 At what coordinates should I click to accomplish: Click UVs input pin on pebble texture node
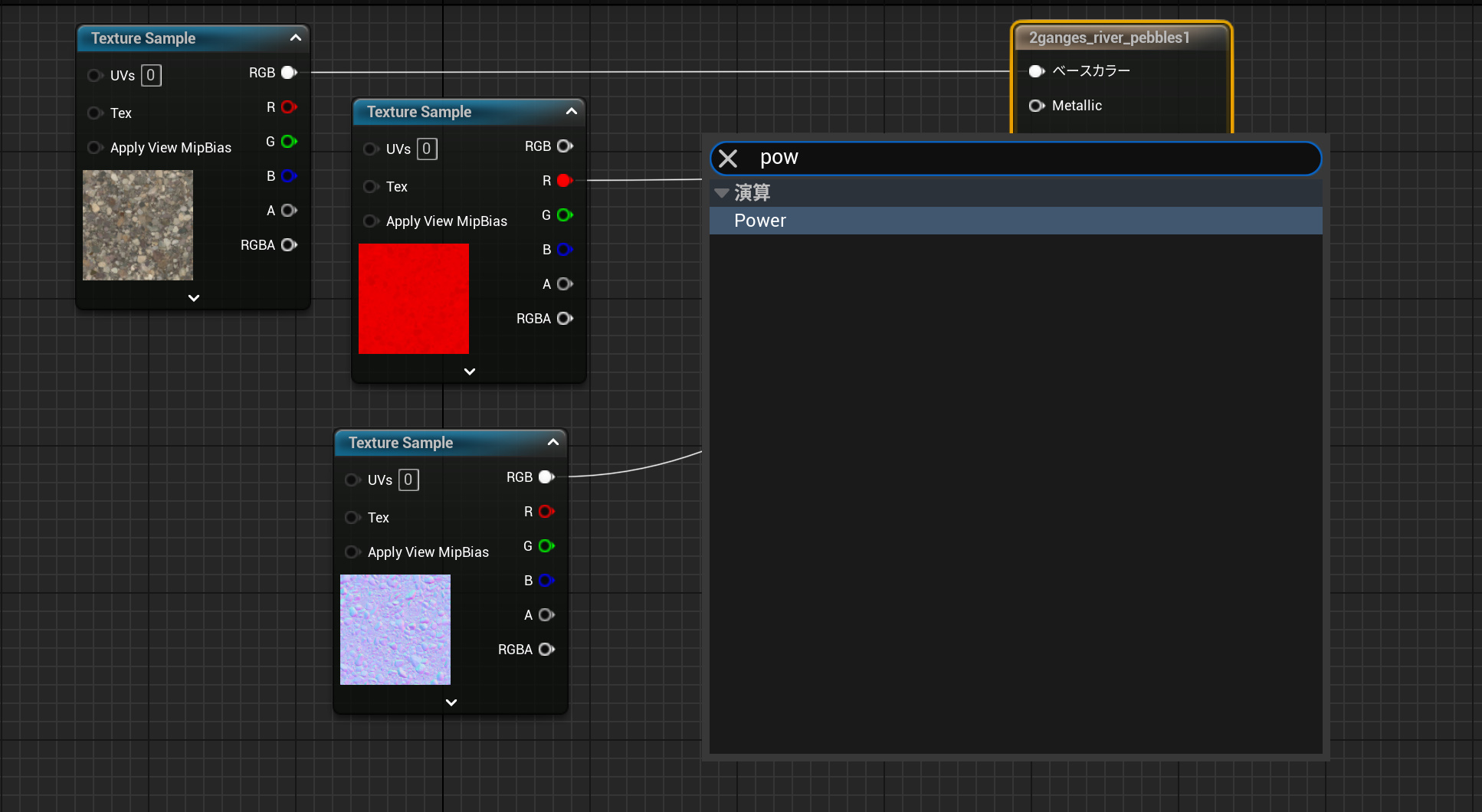tap(95, 75)
